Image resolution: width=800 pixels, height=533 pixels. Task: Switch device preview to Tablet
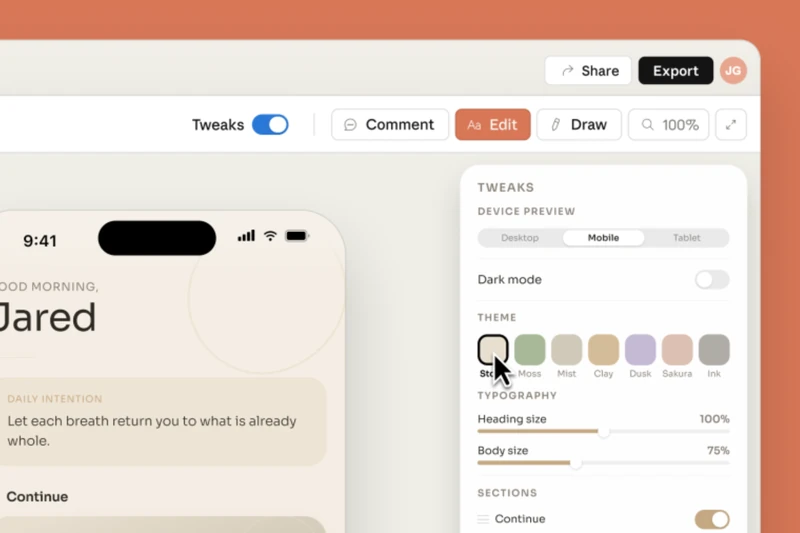686,238
